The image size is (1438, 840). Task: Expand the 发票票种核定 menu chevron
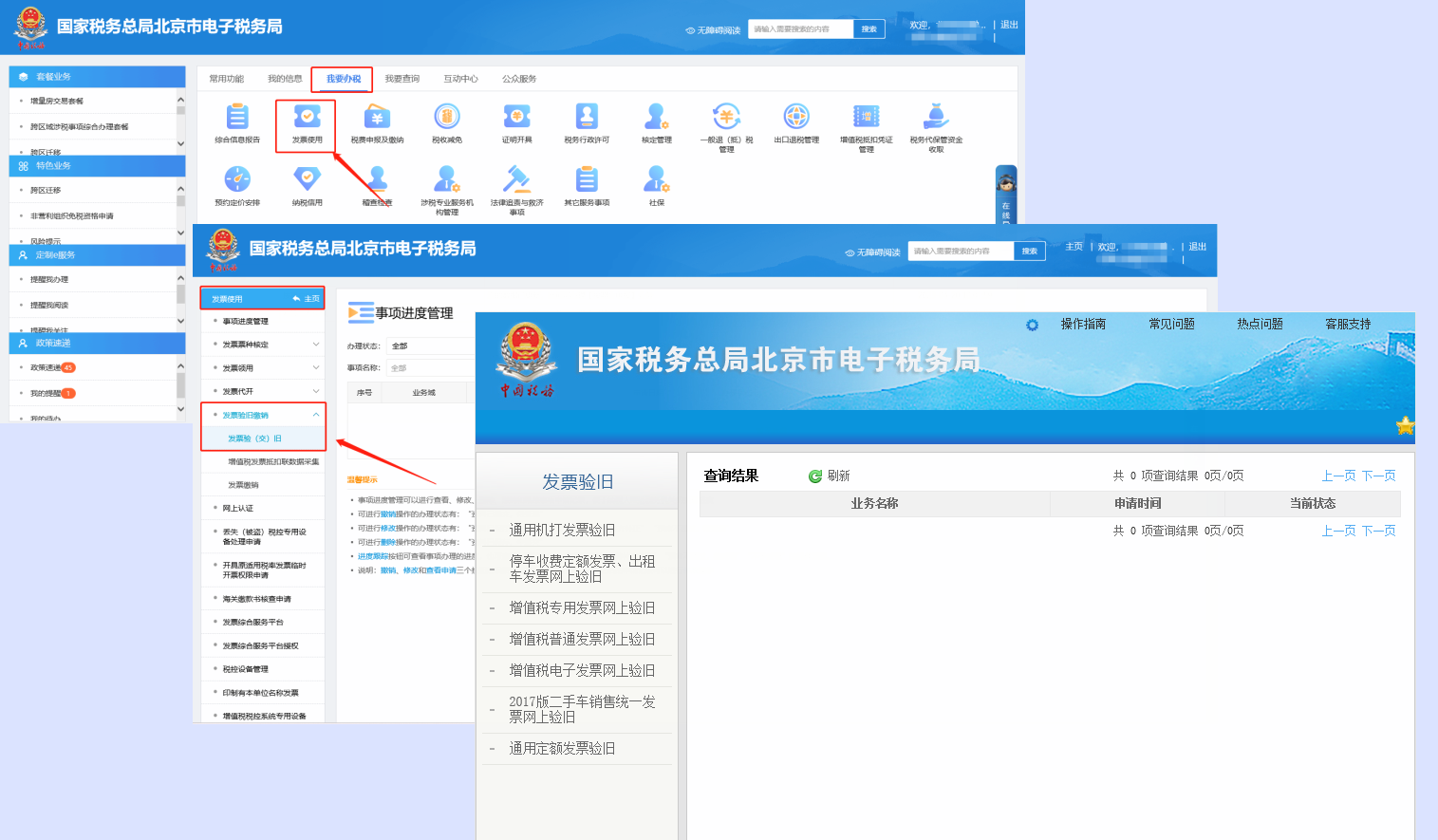(x=316, y=345)
